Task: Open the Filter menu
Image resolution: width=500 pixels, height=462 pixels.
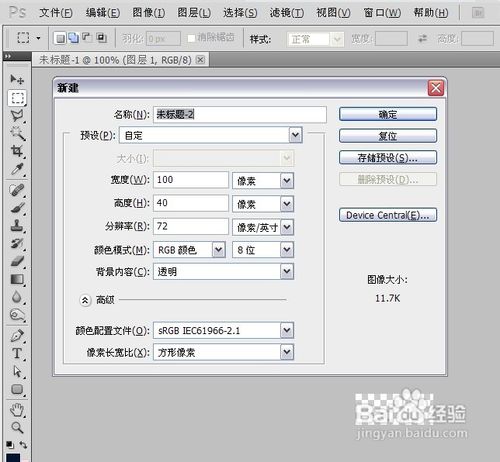Action: coord(287,13)
